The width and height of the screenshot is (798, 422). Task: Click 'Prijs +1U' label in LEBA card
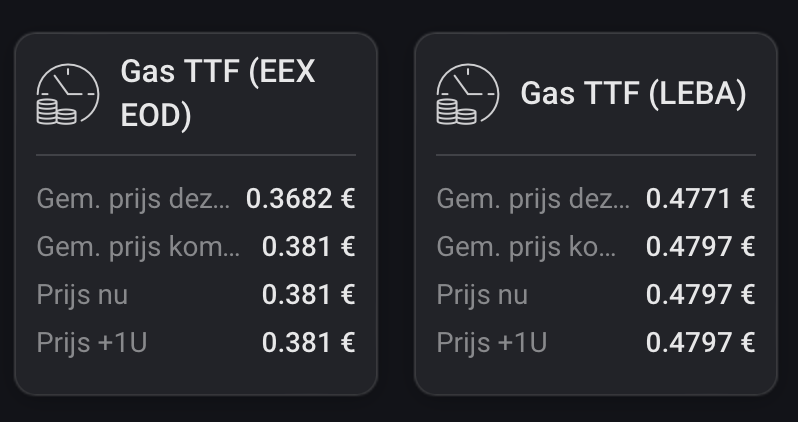(x=492, y=343)
